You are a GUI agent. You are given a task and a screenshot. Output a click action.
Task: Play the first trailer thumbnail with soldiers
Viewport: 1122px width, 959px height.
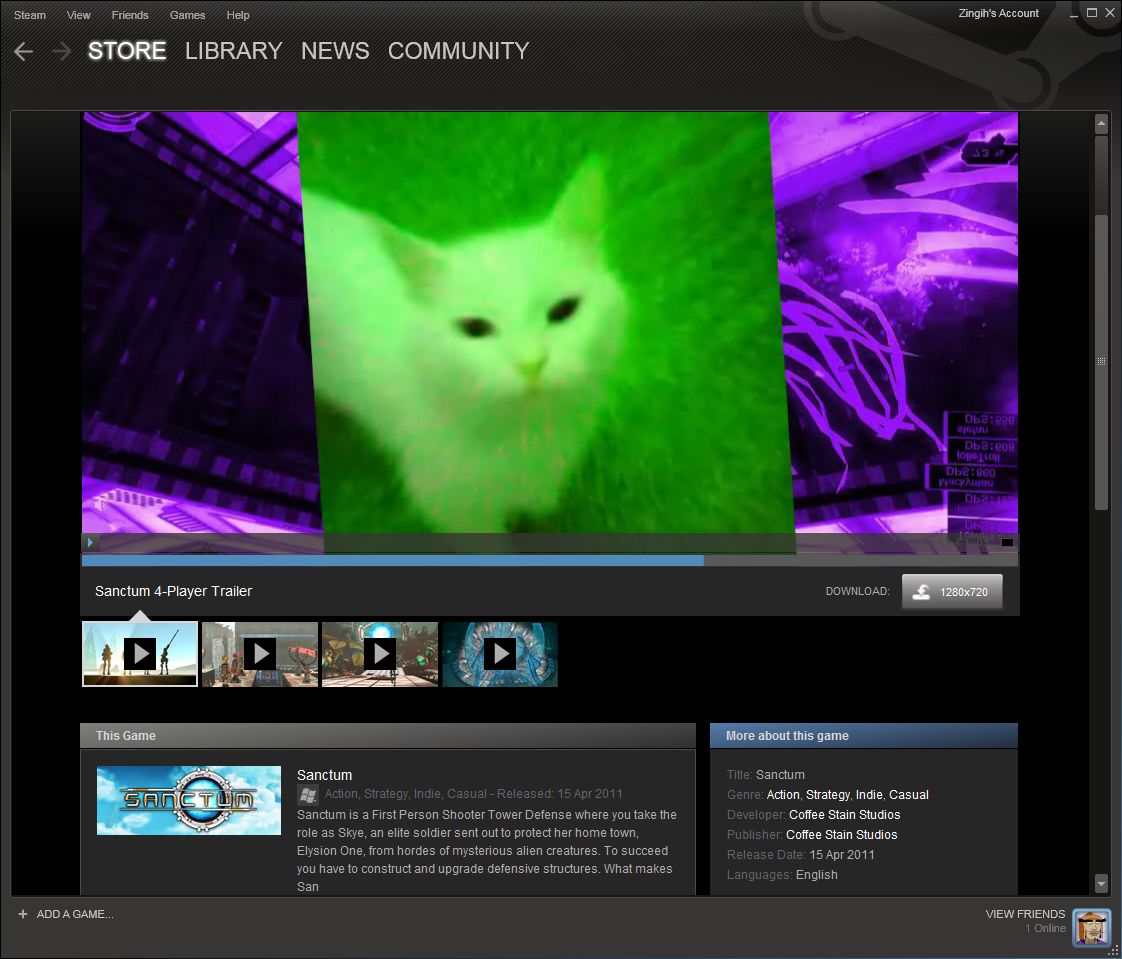[140, 654]
